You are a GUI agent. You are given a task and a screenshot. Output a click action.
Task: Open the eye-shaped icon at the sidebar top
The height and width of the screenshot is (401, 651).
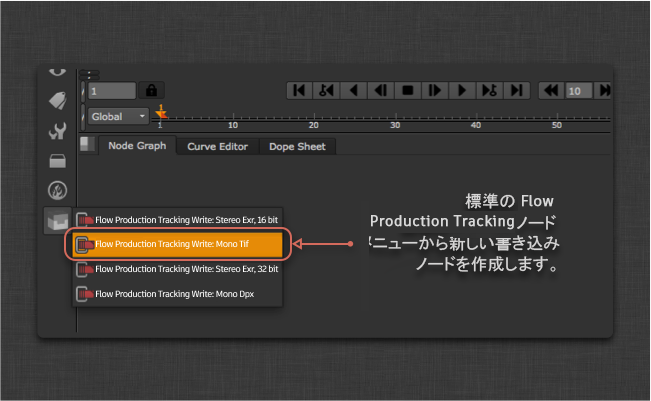57,73
